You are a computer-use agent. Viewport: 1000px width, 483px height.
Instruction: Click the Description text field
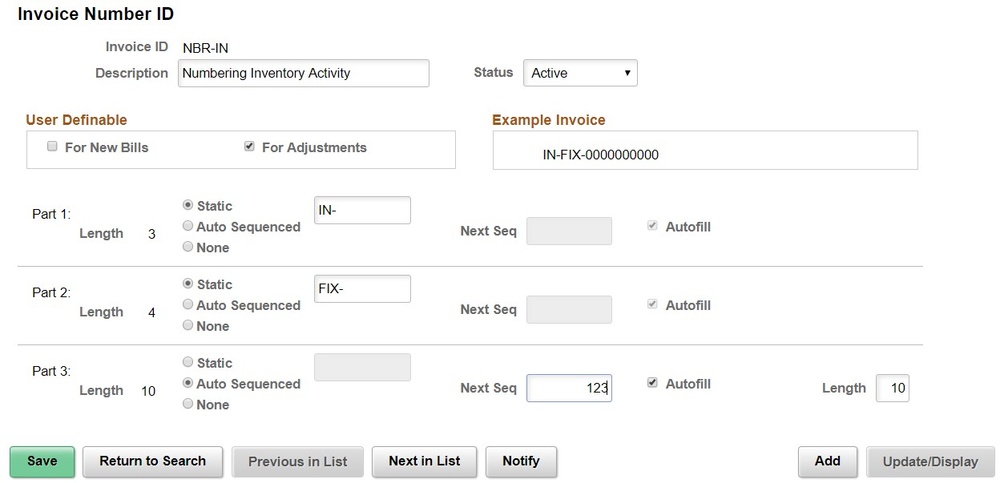point(304,73)
